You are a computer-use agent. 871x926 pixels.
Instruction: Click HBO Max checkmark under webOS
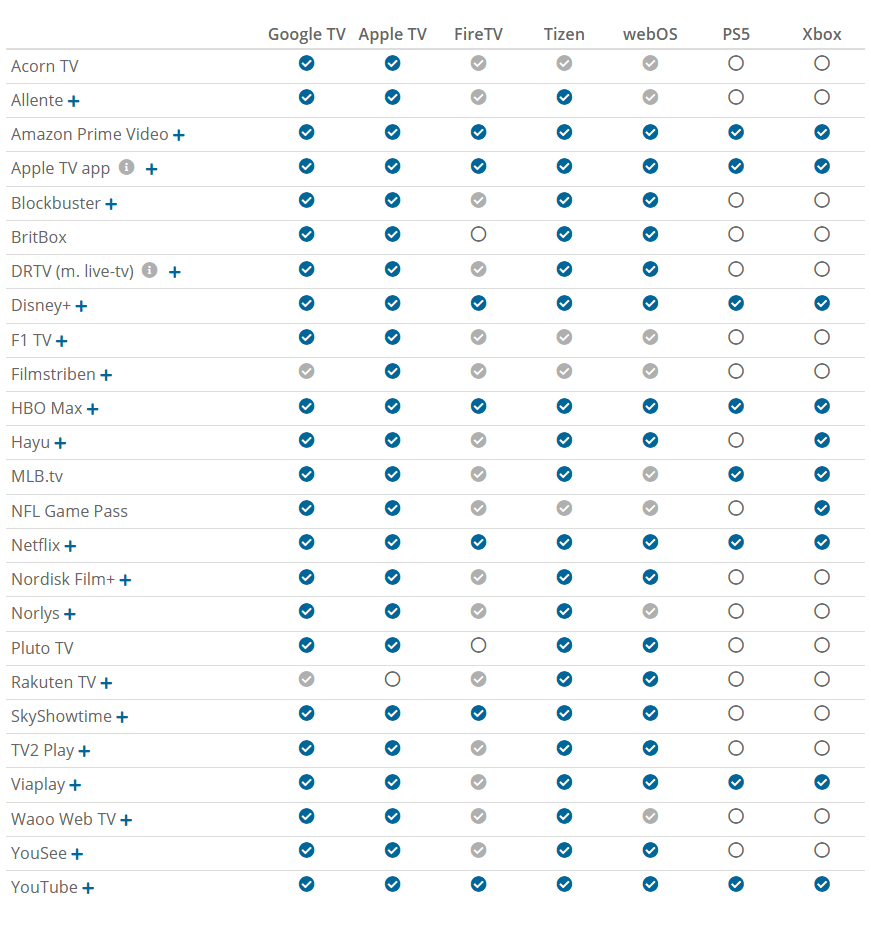[650, 406]
